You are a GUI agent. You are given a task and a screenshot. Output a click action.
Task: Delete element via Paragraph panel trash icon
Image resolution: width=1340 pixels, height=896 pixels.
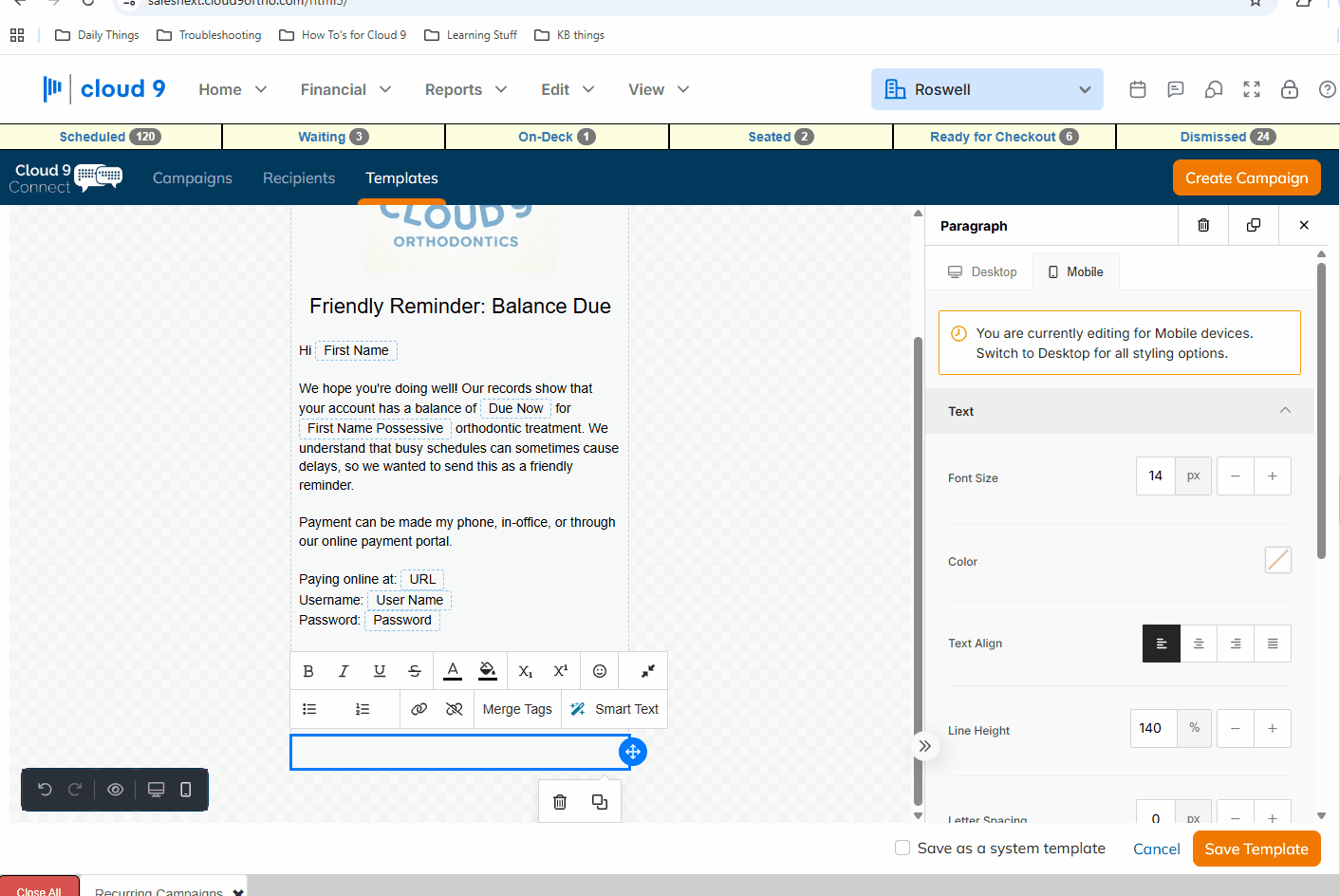pos(1203,225)
